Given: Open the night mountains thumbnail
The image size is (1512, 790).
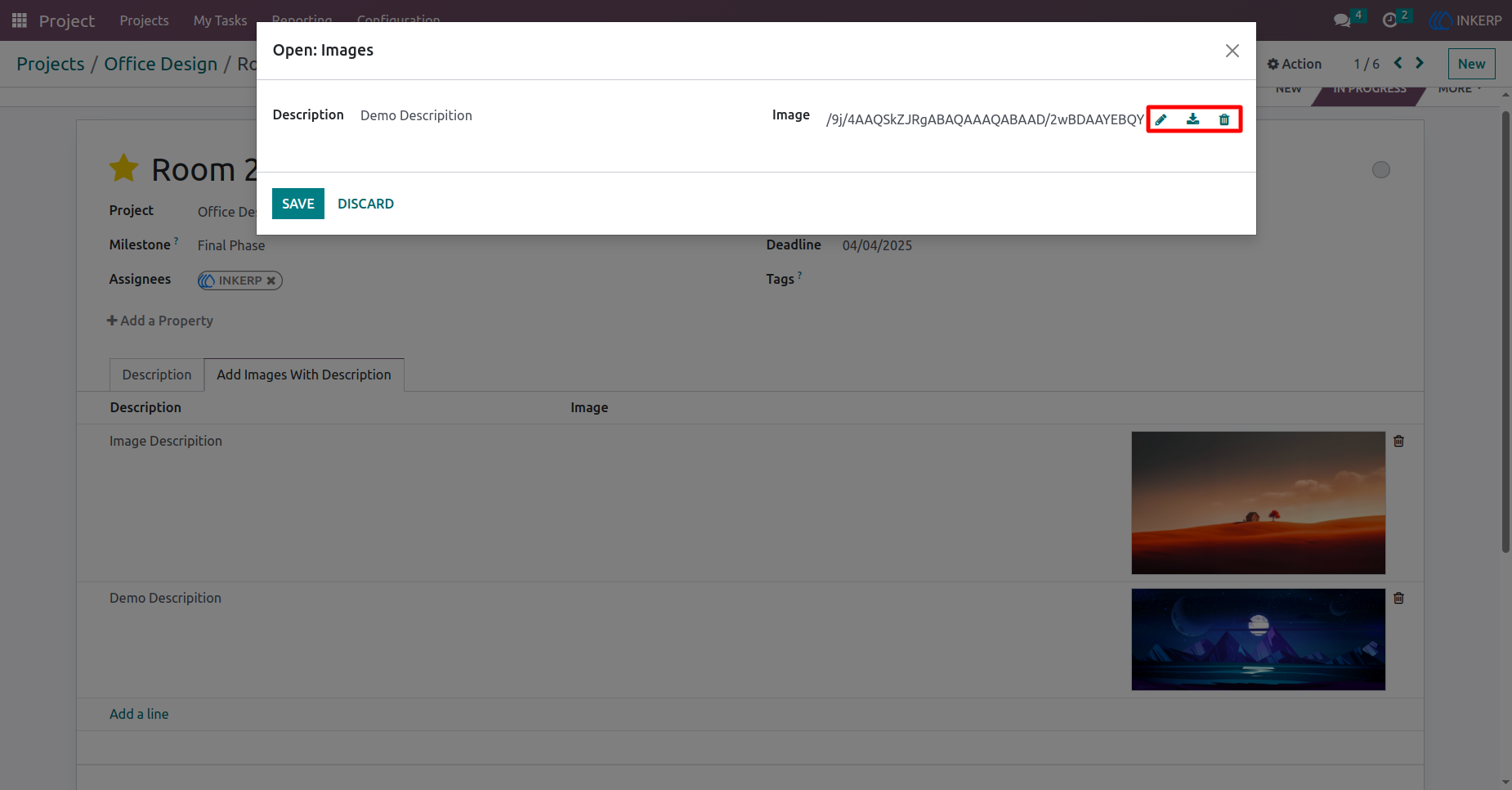Looking at the screenshot, I should (1259, 640).
